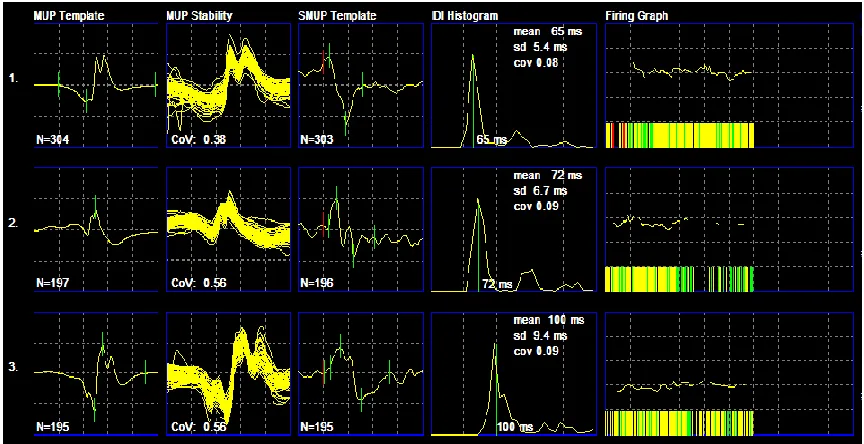The image size is (864, 444).
Task: Open the row 3 SMUP Template panel
Action: pos(361,373)
